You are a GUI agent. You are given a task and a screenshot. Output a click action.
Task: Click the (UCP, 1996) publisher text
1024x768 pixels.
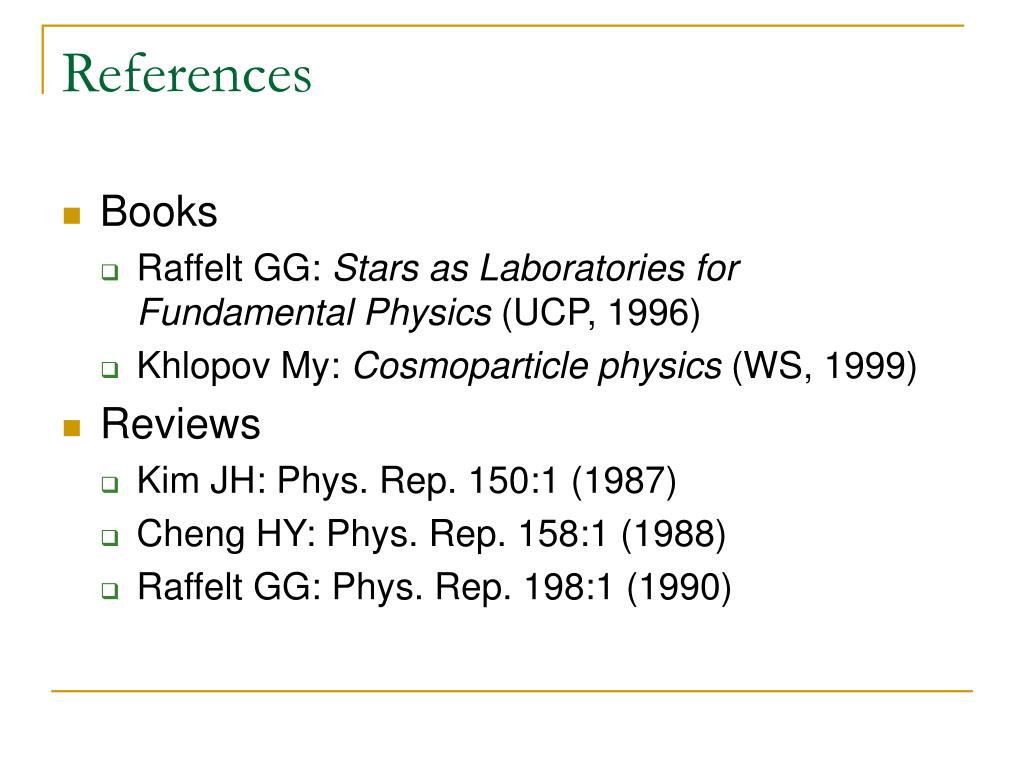[x=601, y=313]
